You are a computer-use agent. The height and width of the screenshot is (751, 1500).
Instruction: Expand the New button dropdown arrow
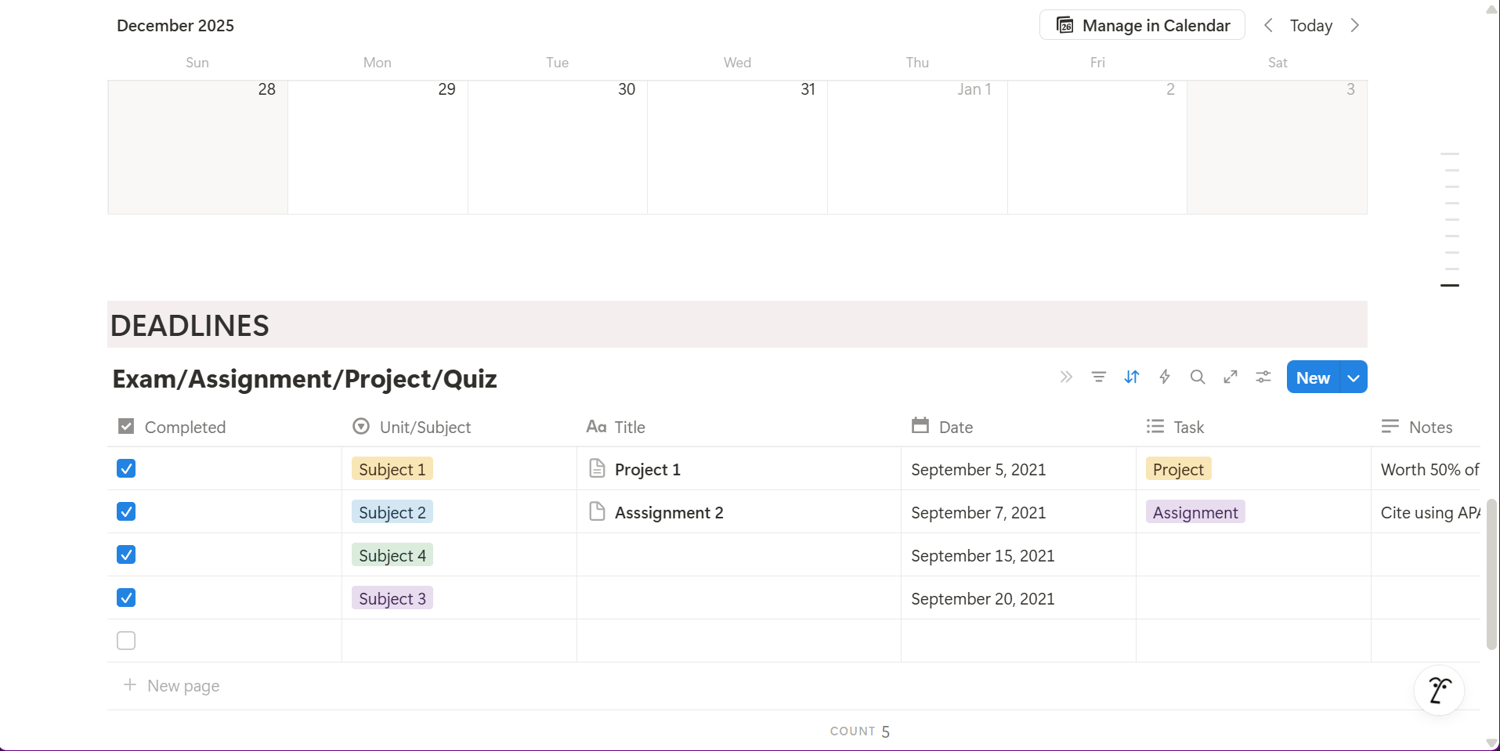[x=1353, y=377]
